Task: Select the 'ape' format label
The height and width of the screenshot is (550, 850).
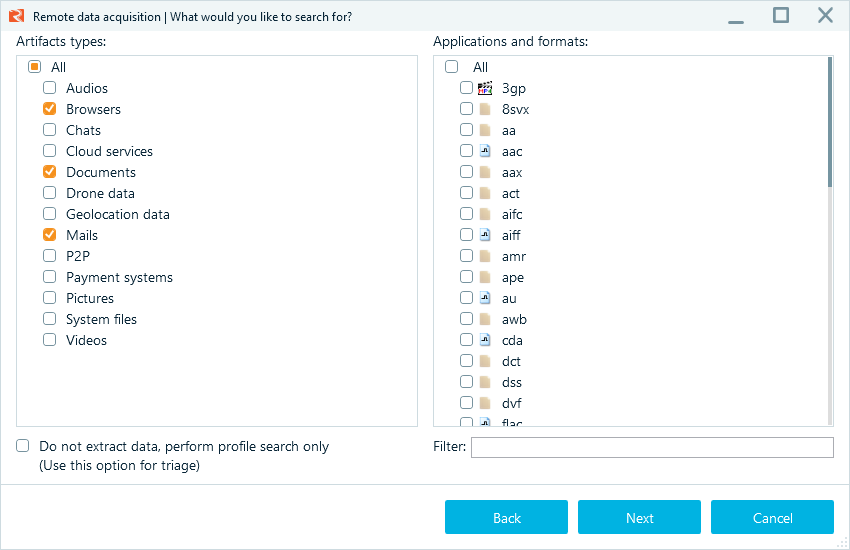Action: (x=513, y=278)
